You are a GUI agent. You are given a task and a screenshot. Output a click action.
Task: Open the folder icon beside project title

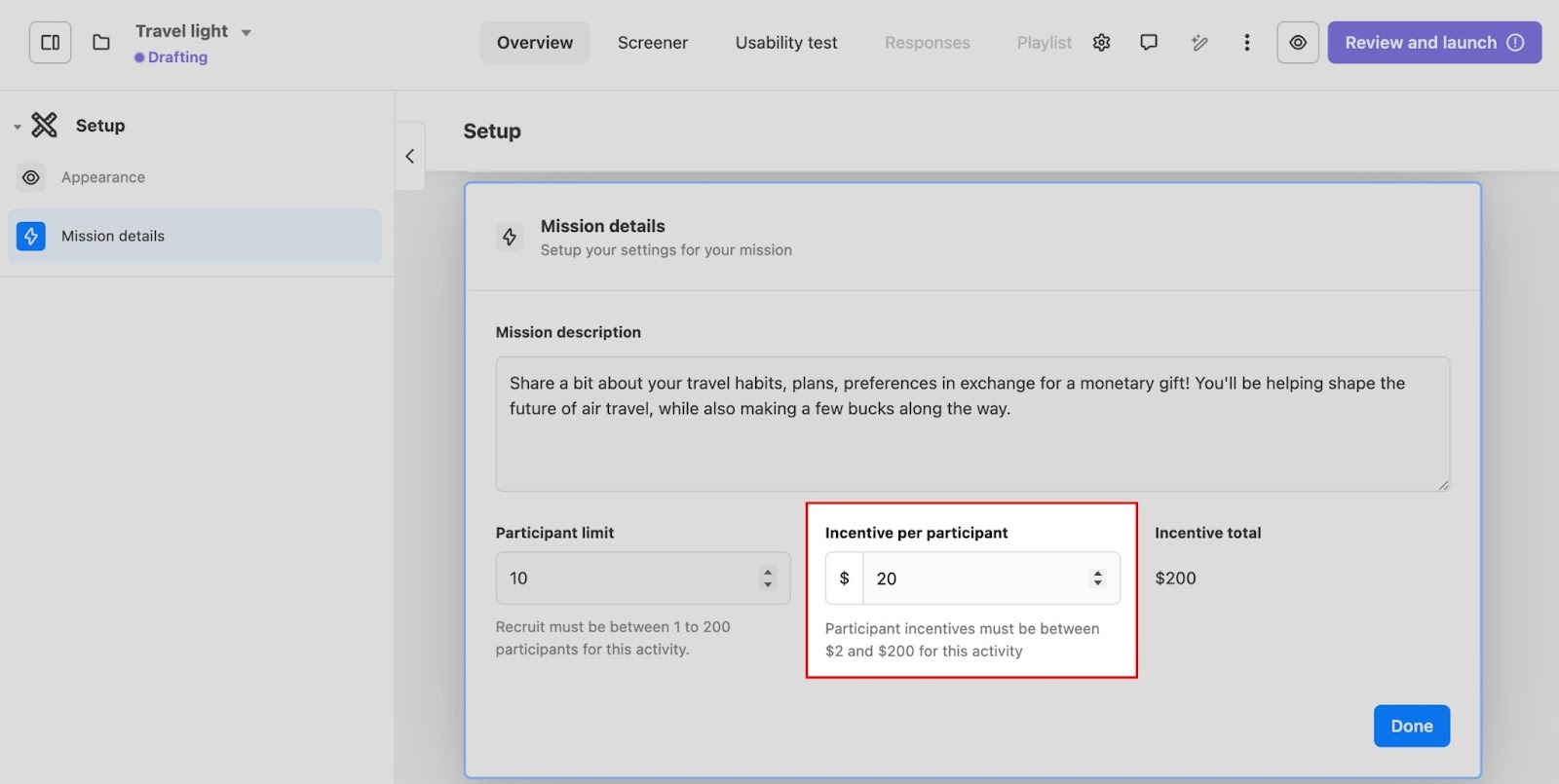(x=101, y=43)
